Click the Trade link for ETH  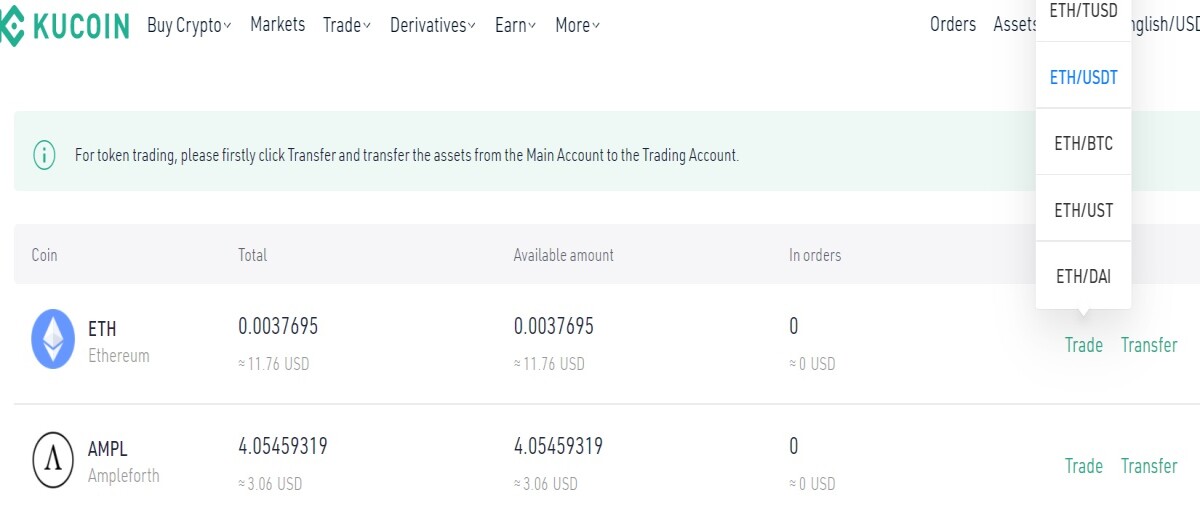coord(1084,345)
